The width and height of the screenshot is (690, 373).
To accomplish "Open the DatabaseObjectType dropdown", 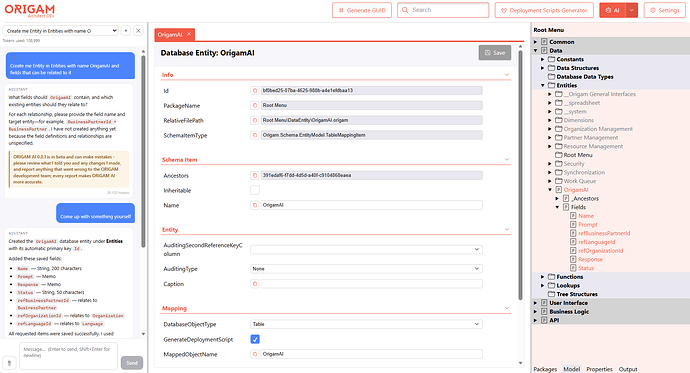I will (x=366, y=324).
